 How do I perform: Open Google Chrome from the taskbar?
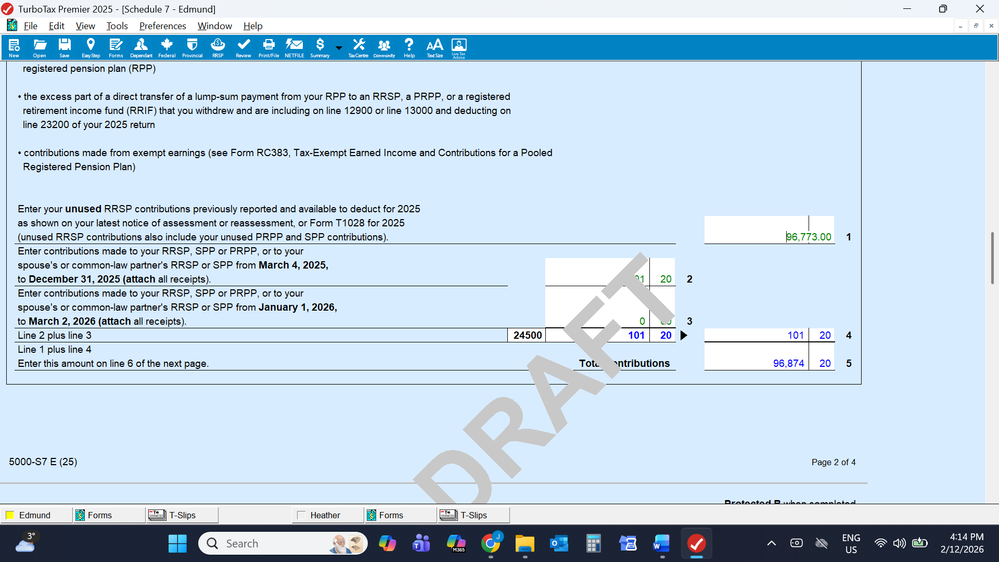[491, 544]
